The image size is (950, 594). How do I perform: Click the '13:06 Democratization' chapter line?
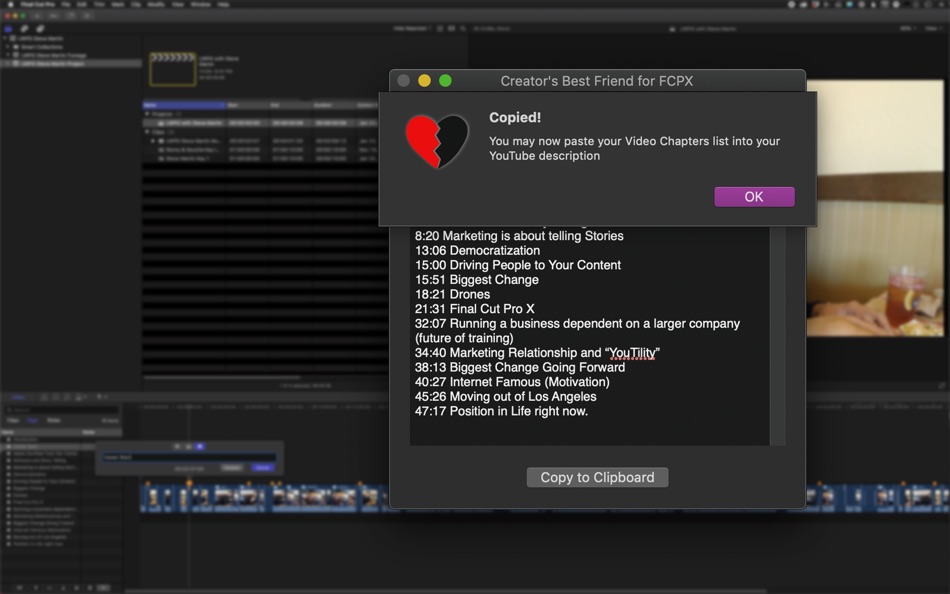tap(477, 250)
